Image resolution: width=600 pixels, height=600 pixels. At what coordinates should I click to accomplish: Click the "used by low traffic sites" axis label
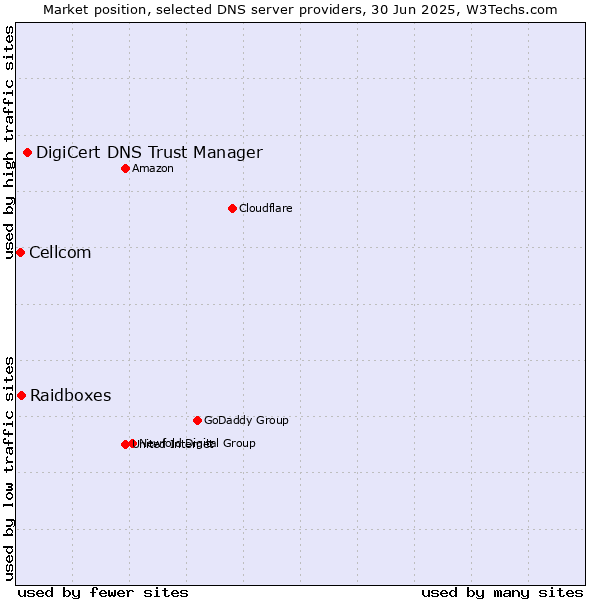(x=8, y=469)
